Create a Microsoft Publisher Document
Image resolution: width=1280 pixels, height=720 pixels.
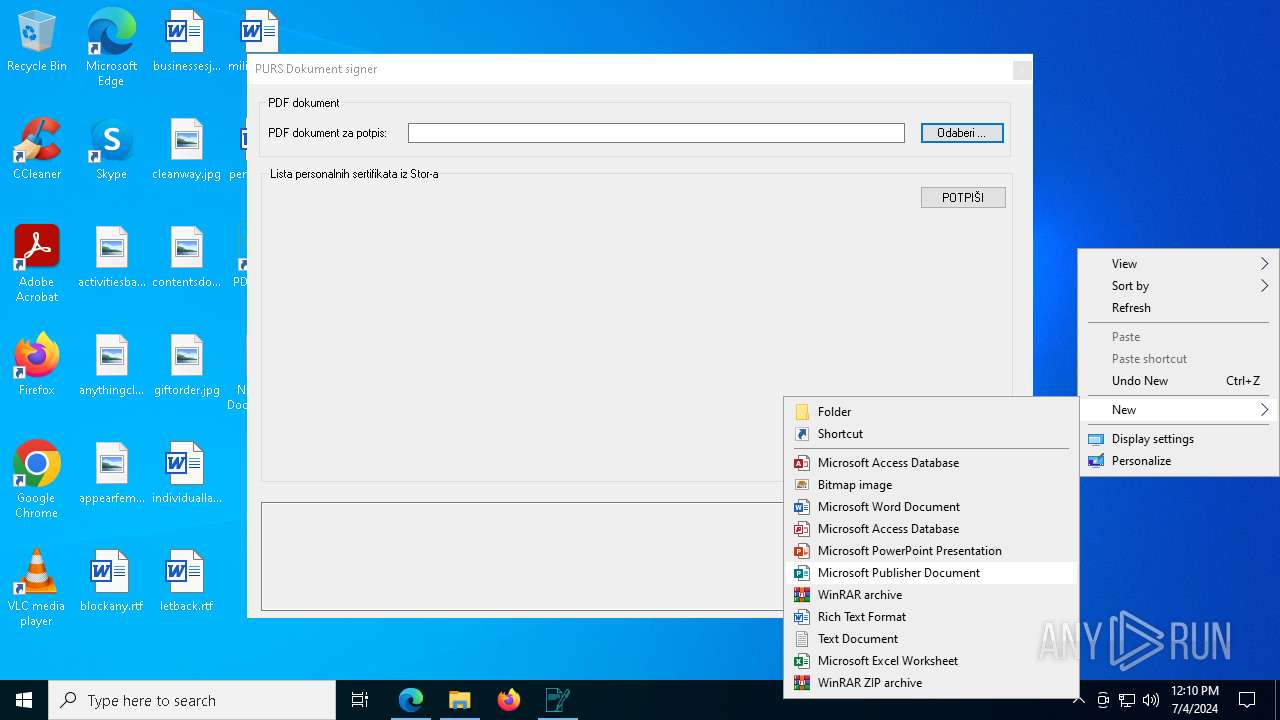(931, 573)
